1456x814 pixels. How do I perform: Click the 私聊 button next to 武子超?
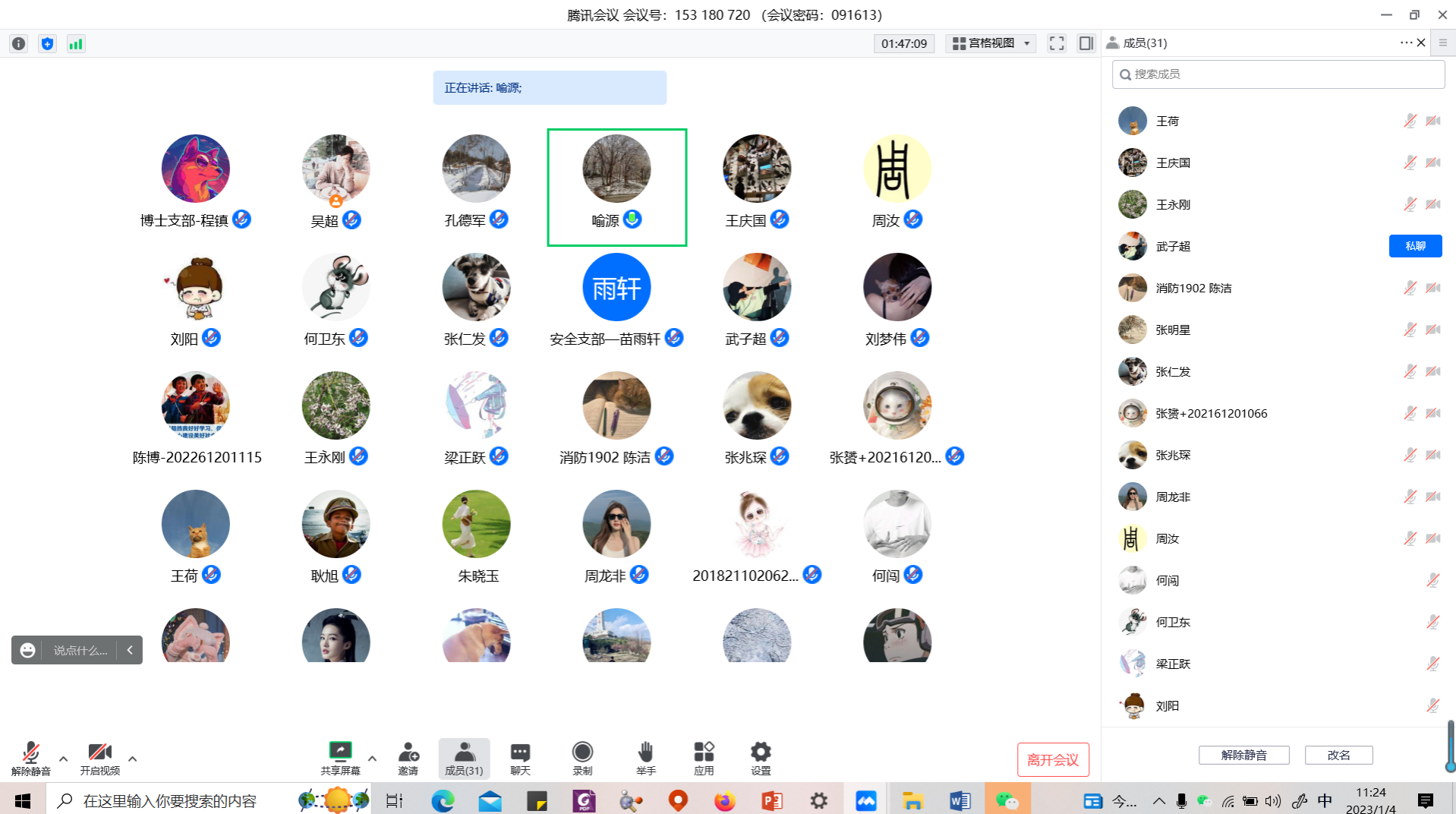click(1415, 246)
